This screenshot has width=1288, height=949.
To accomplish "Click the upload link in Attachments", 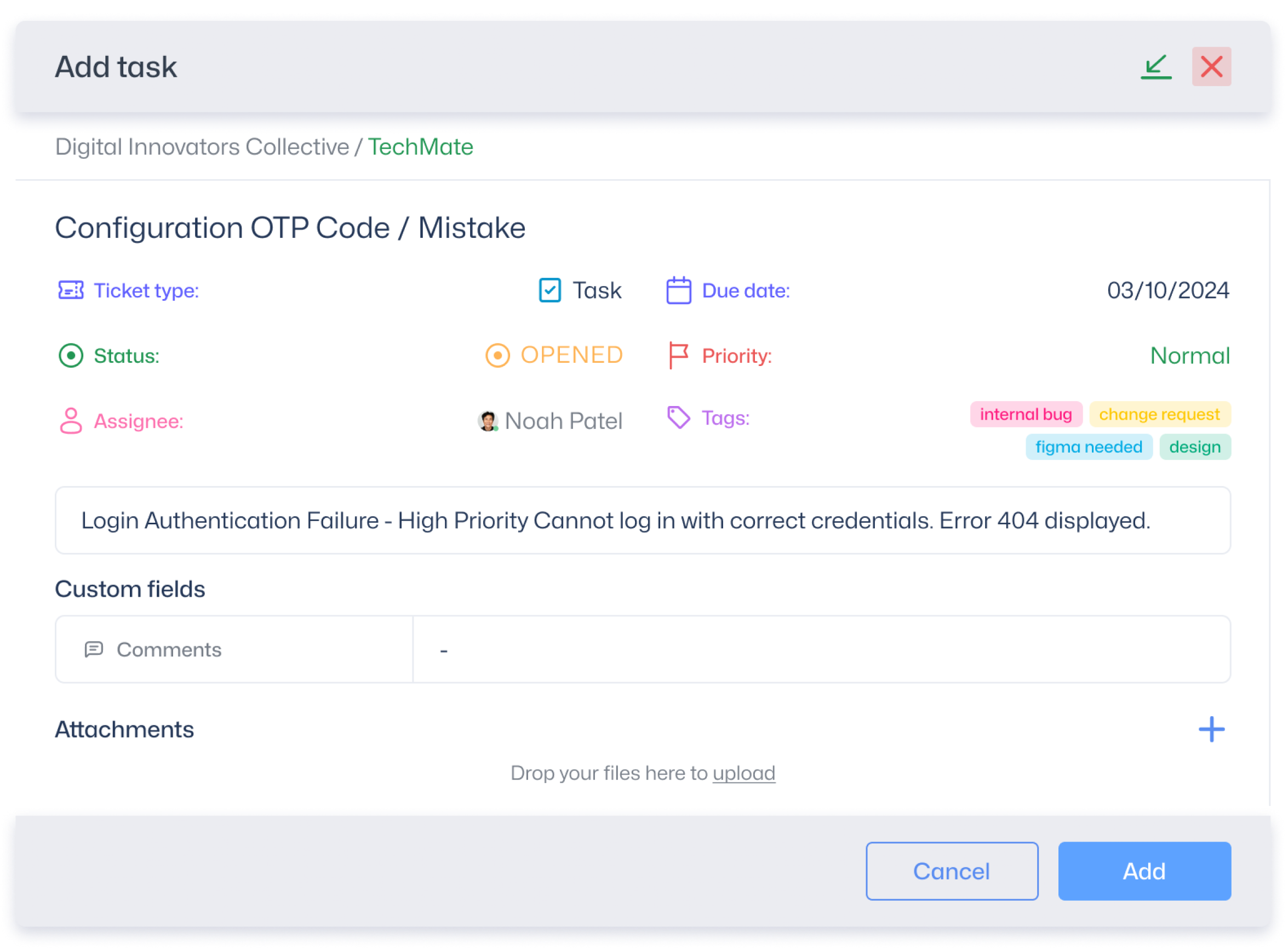I will tap(745, 774).
